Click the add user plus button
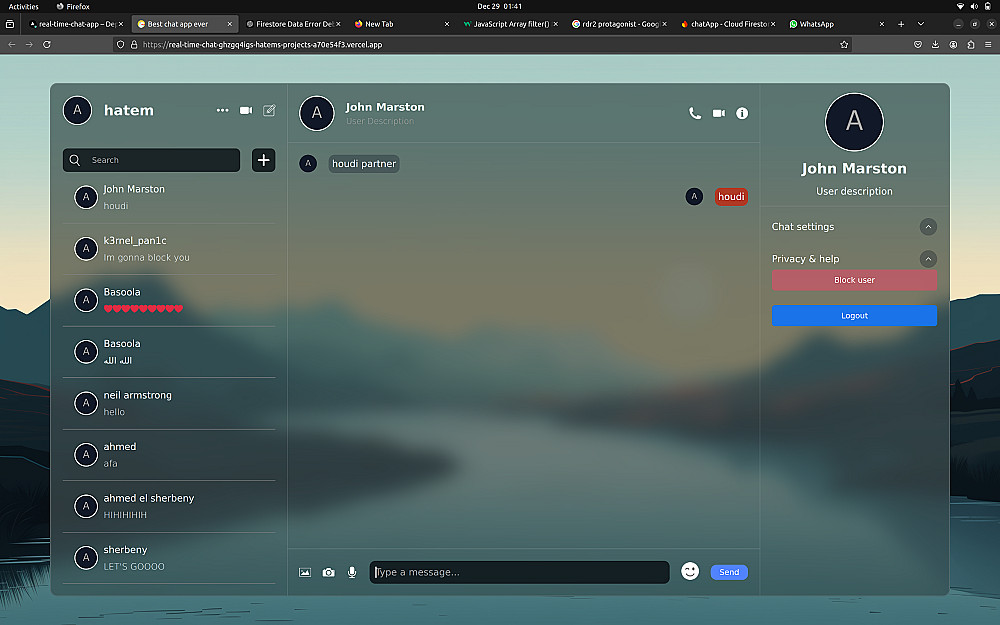1000x625 pixels. click(263, 160)
